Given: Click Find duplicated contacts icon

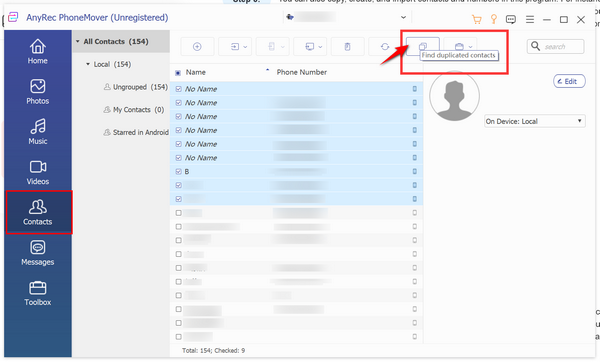Looking at the screenshot, I should tap(422, 46).
